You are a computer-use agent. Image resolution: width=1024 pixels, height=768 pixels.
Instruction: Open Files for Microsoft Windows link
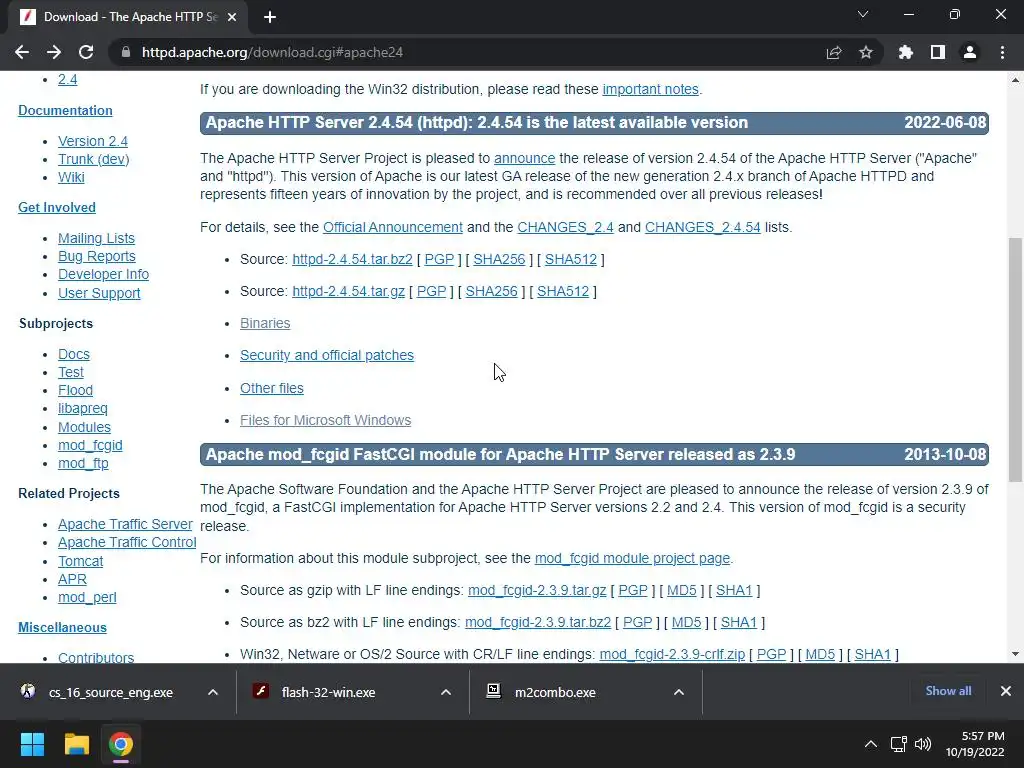click(x=325, y=420)
